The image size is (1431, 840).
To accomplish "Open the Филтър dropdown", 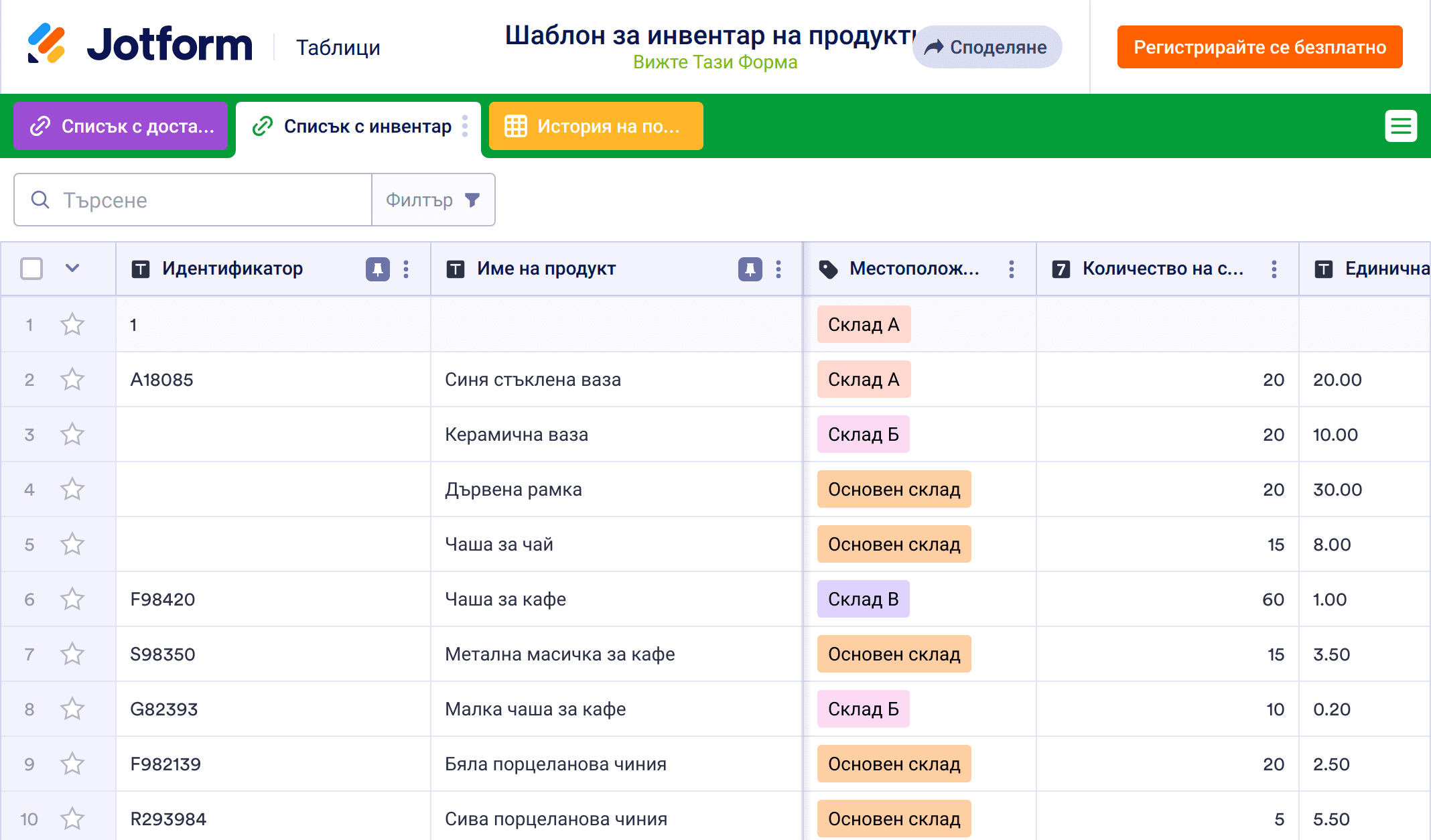I will [x=433, y=200].
